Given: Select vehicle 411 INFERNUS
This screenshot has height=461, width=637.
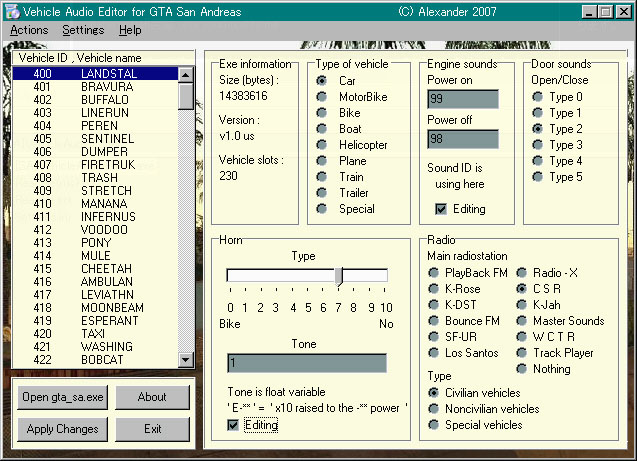Looking at the screenshot, I should click(x=95, y=216).
